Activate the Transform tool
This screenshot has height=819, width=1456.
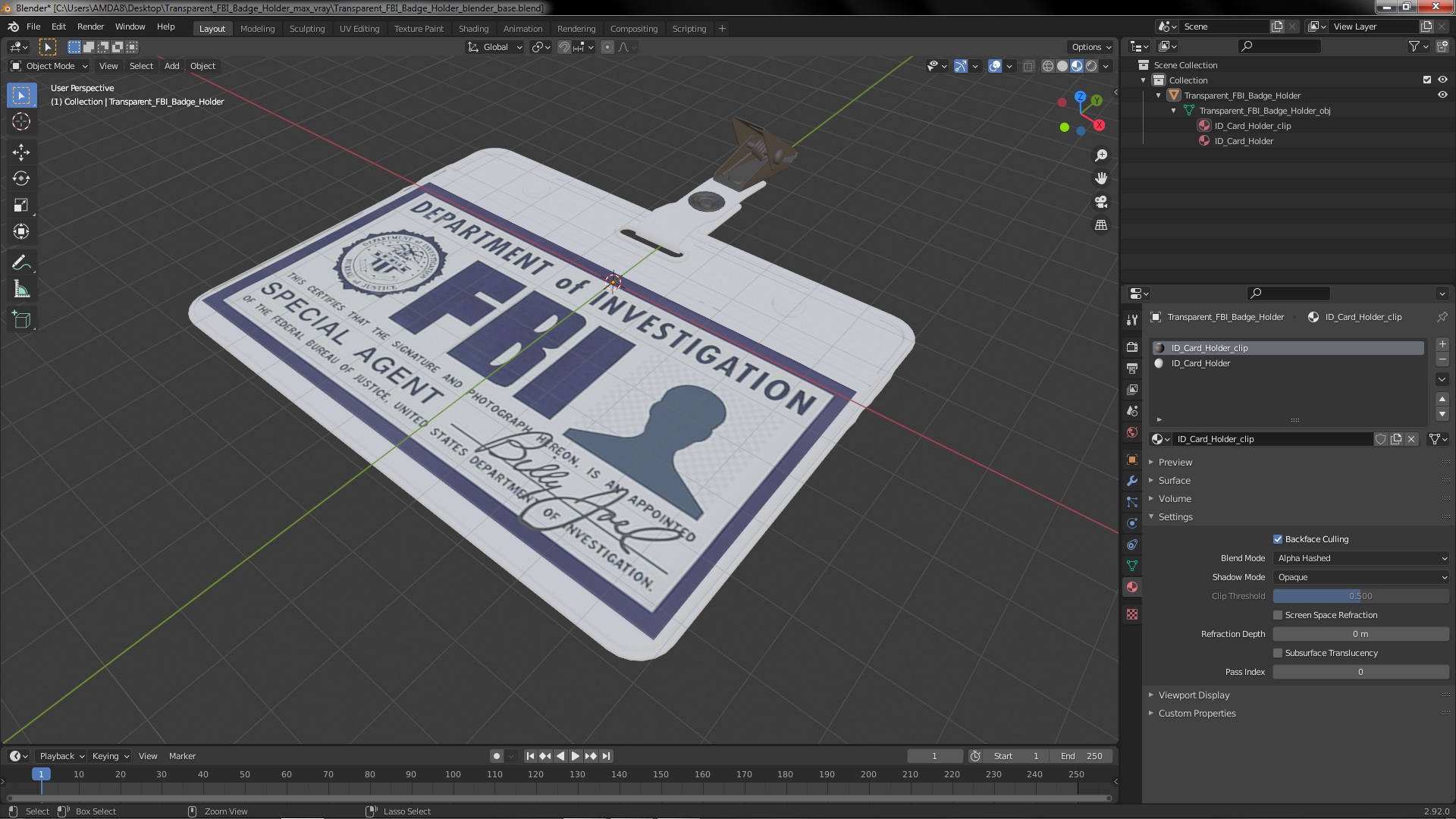click(21, 232)
